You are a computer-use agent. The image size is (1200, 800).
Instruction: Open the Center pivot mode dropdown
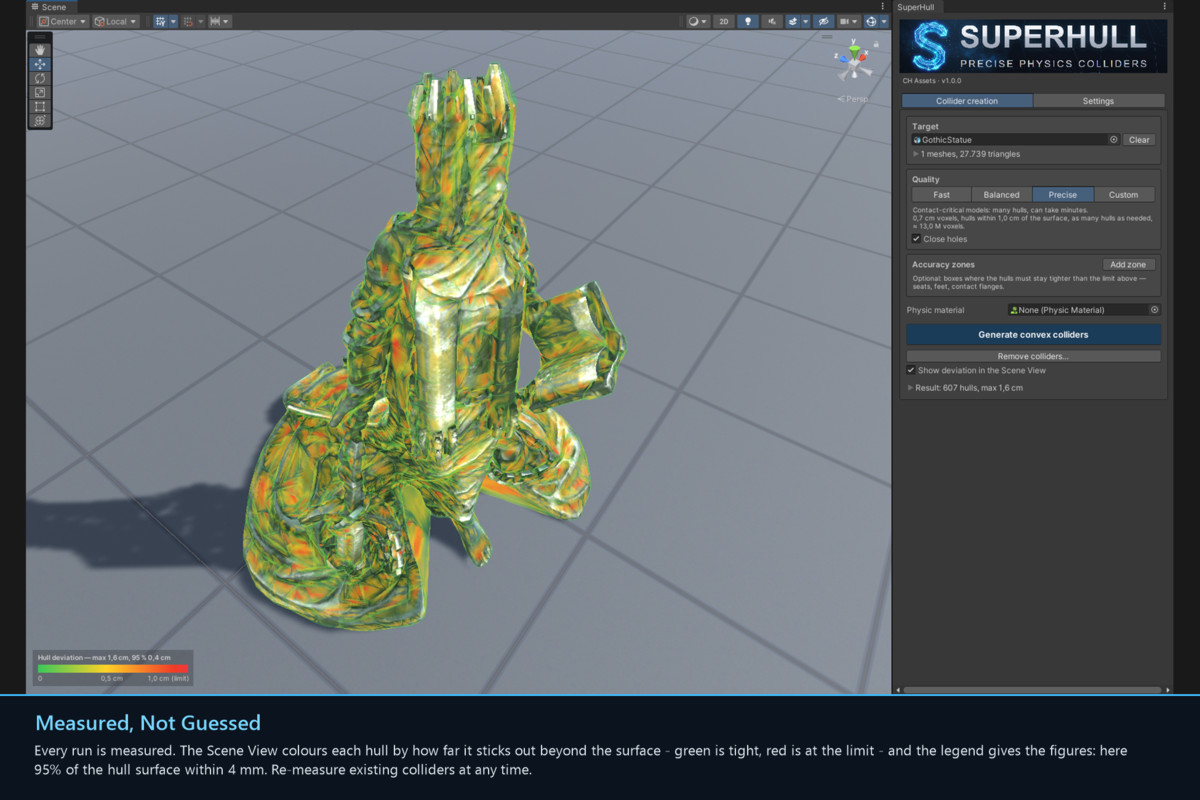point(63,21)
